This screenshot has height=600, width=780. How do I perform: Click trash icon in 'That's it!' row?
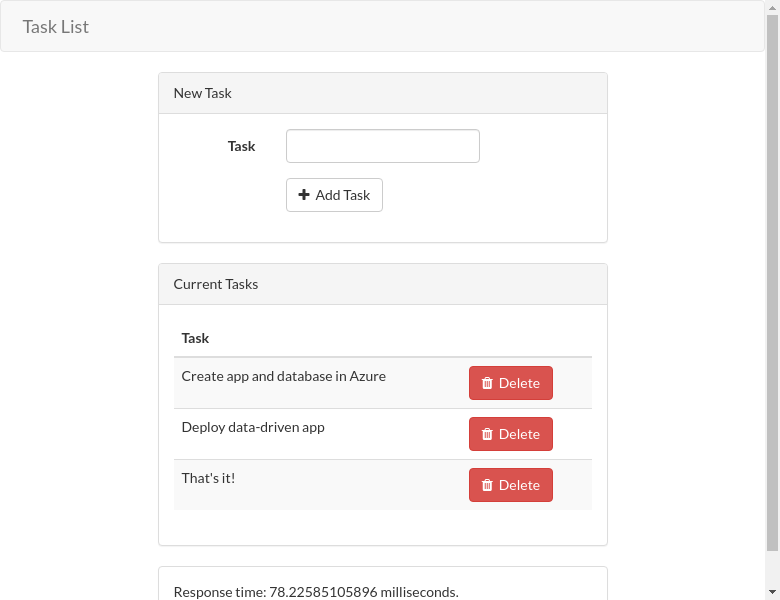[x=487, y=485]
